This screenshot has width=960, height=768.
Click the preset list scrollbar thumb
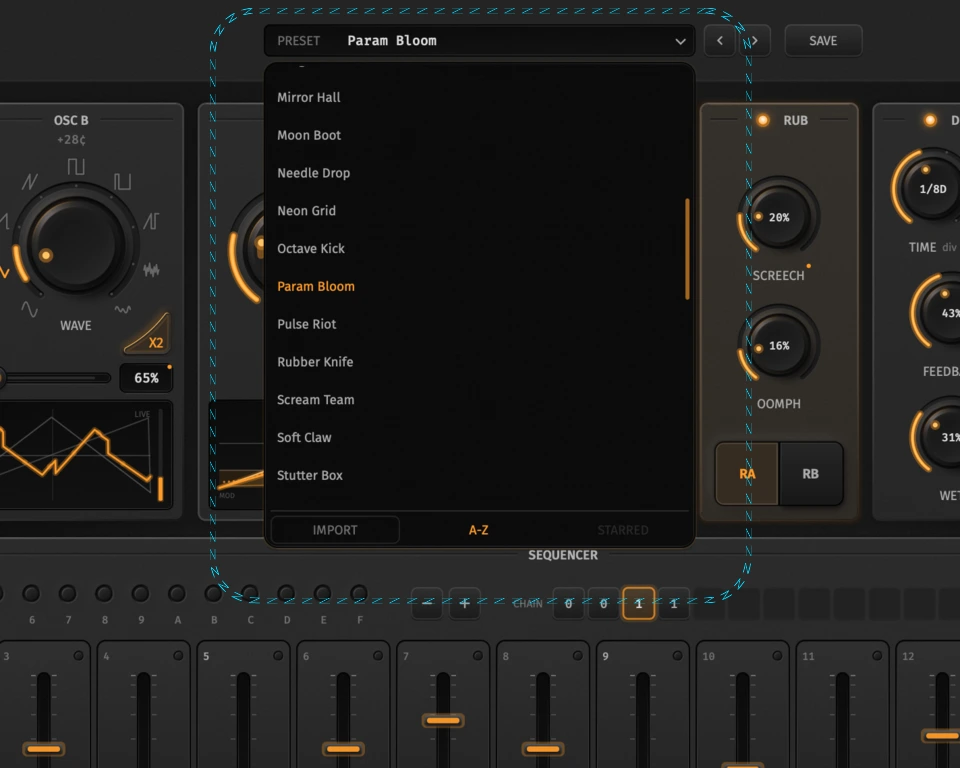coord(687,249)
